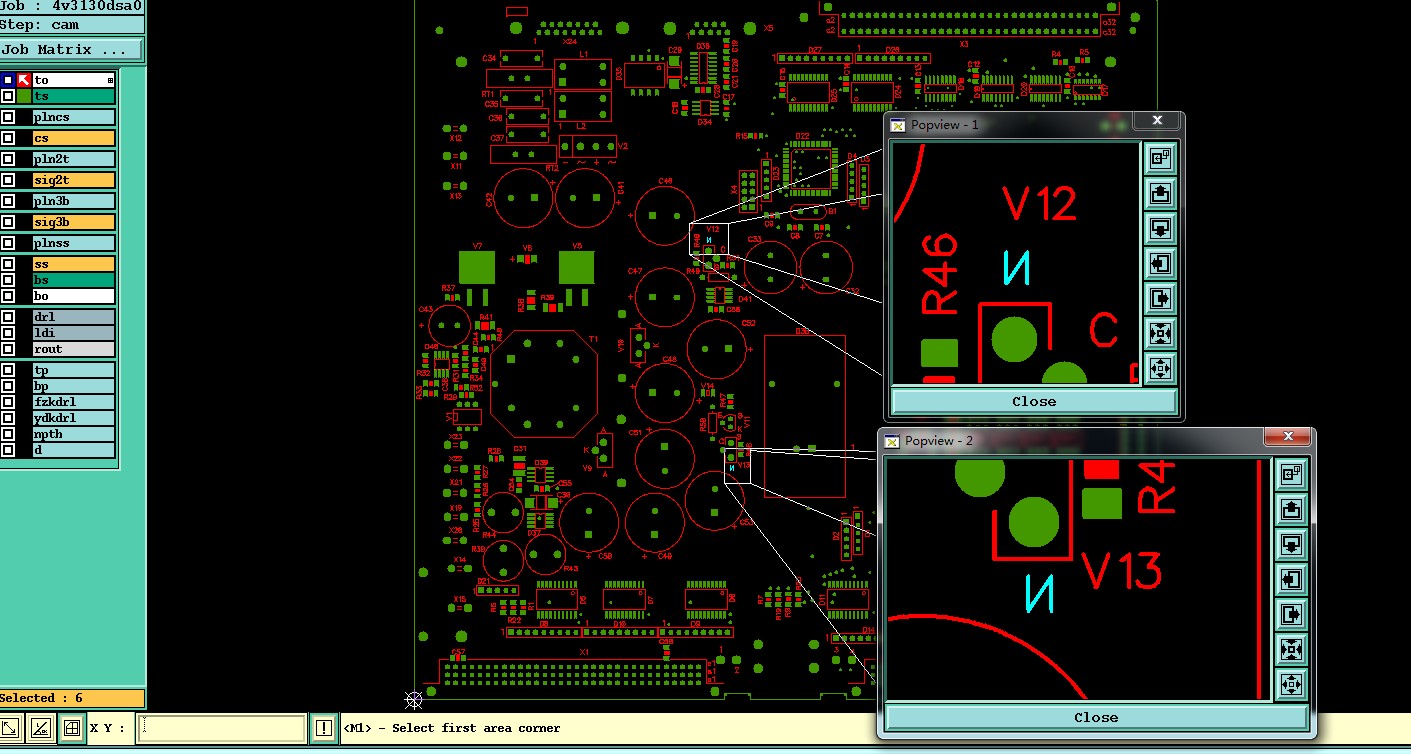The image size is (1411, 754).
Task: Click Close button in Popview - 1
Action: pyautogui.click(x=1033, y=401)
